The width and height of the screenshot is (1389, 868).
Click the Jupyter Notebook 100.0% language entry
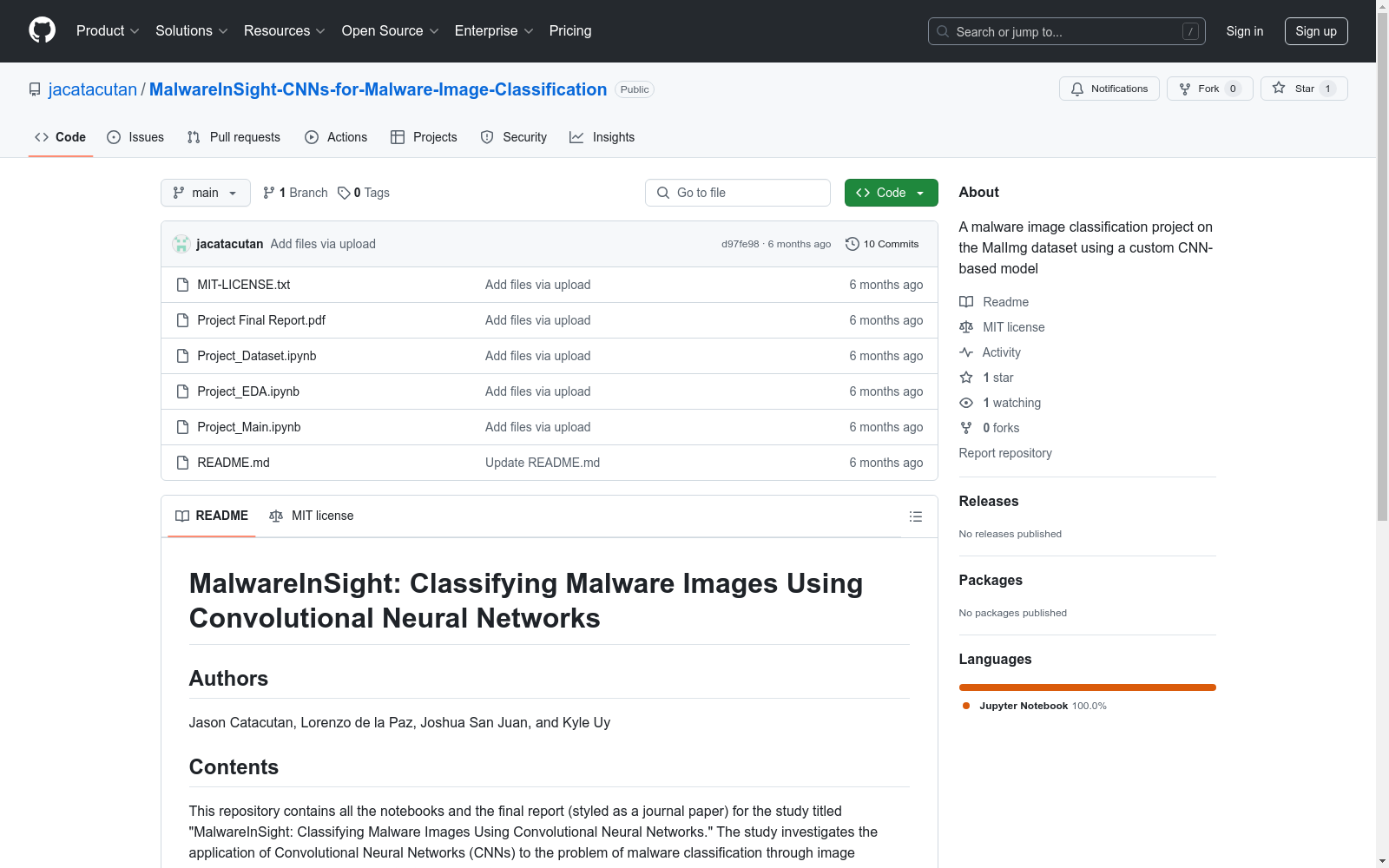pos(1035,706)
